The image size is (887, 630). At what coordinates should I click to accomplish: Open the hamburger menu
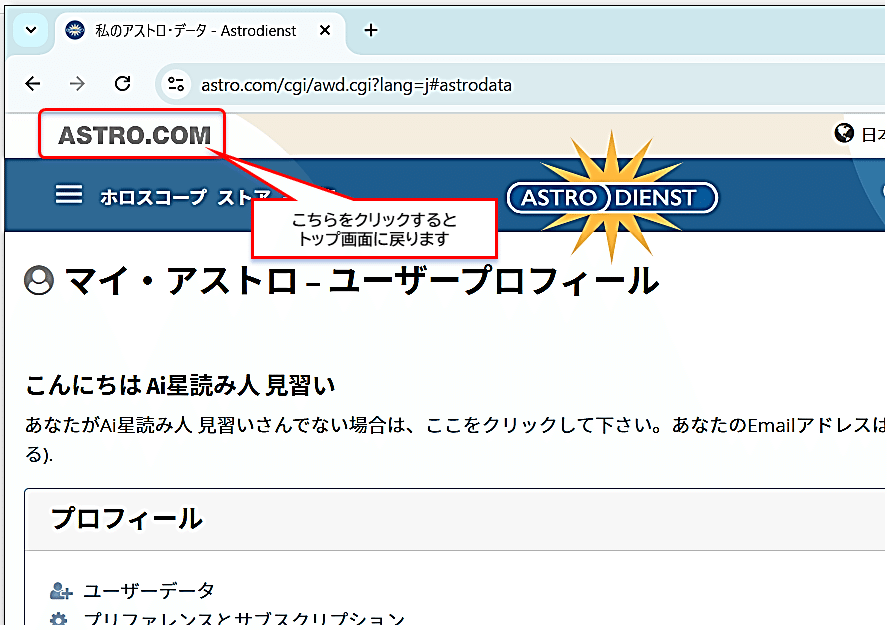point(68,195)
